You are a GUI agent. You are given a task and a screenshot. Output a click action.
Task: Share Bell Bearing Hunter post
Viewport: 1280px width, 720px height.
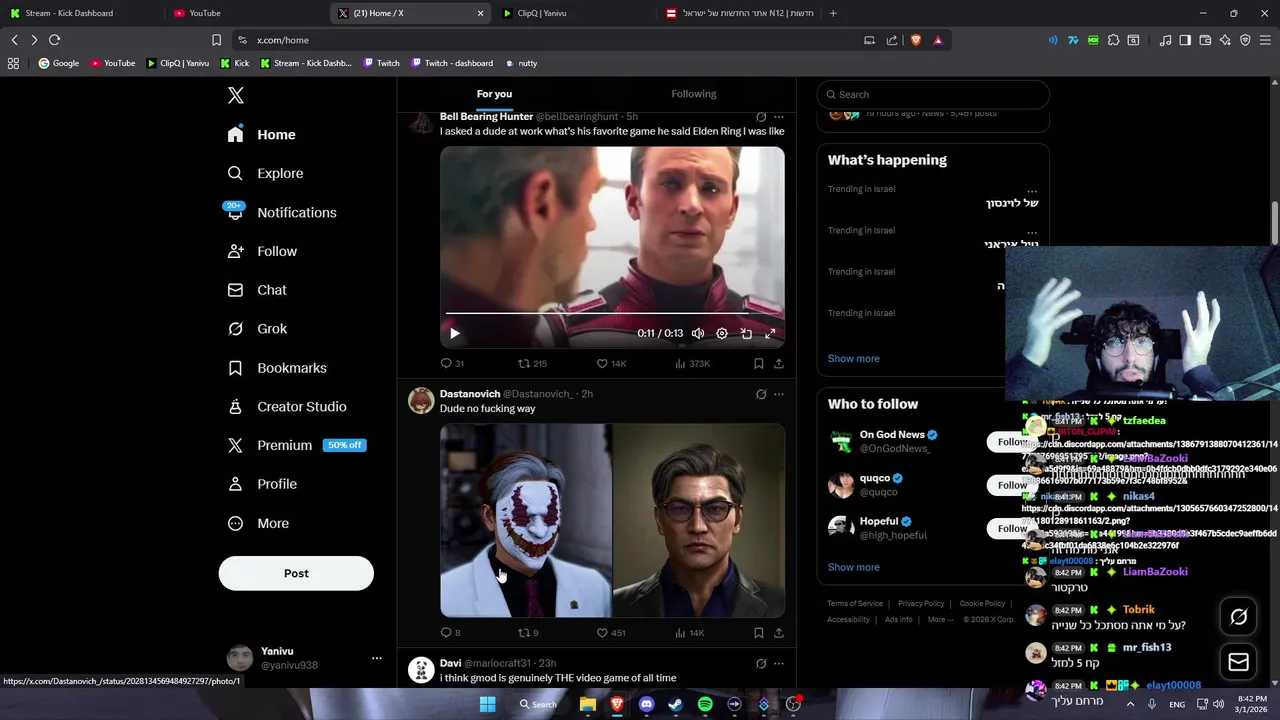779,364
